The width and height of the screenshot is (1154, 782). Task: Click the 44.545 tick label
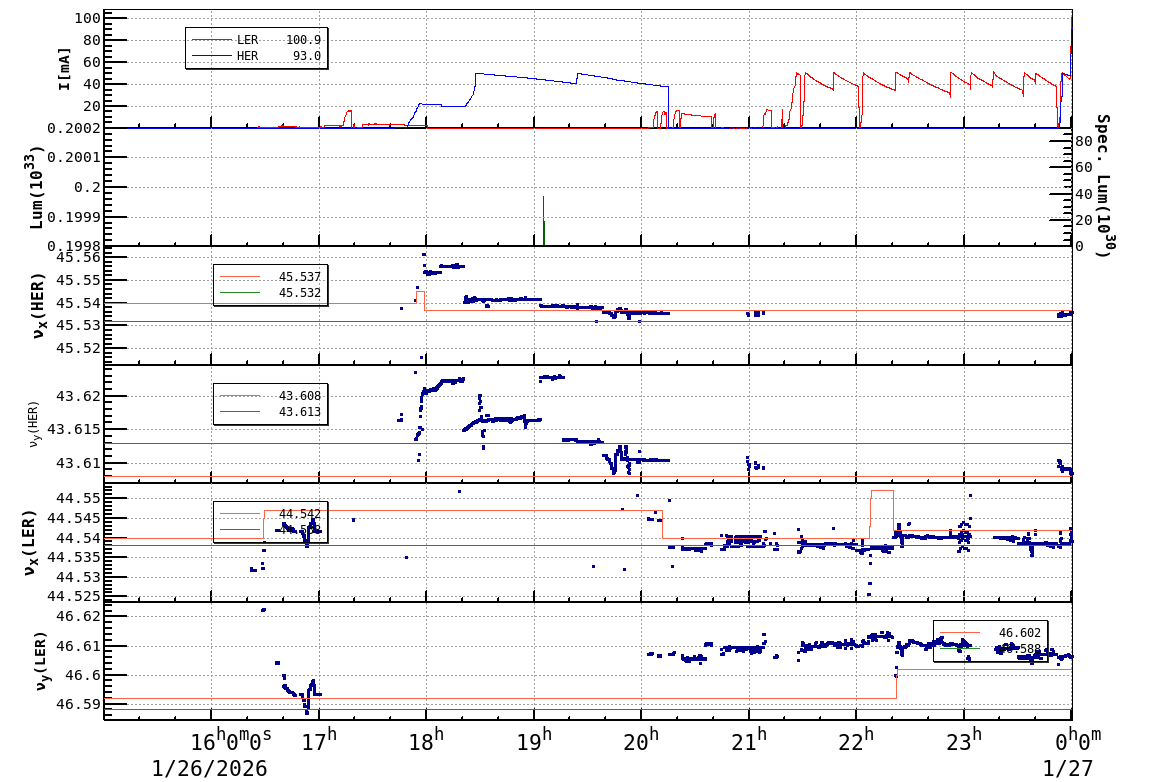coord(74,518)
